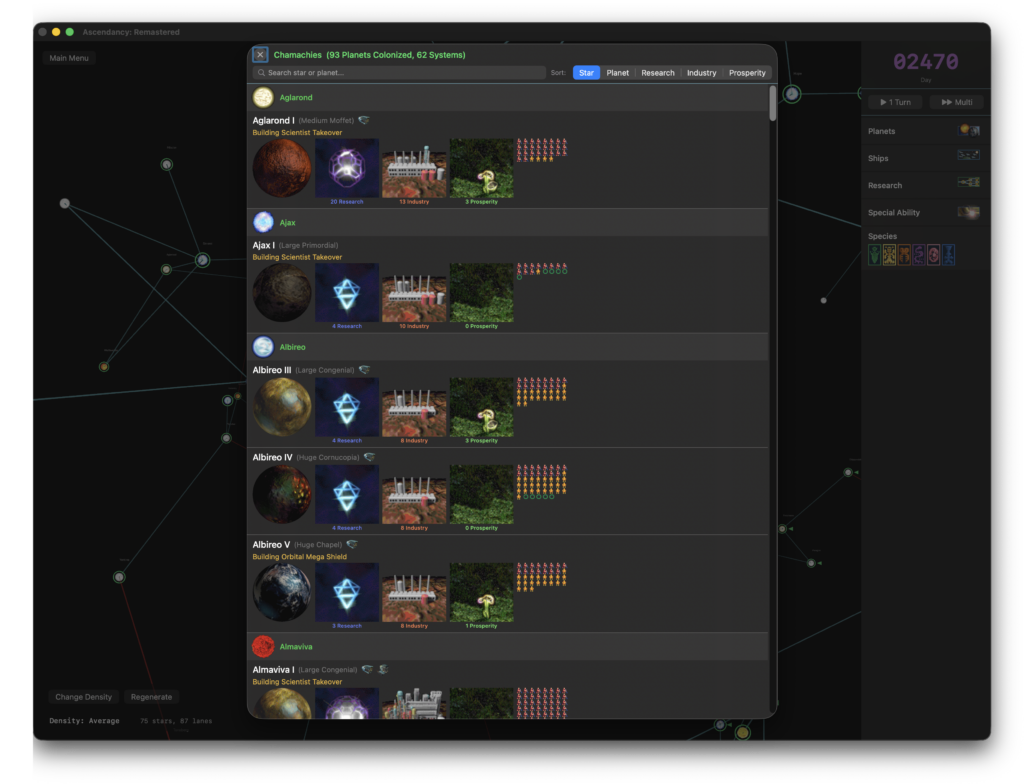Click Albireo IV prosperity image
The image size is (1024, 784).
click(x=481, y=495)
